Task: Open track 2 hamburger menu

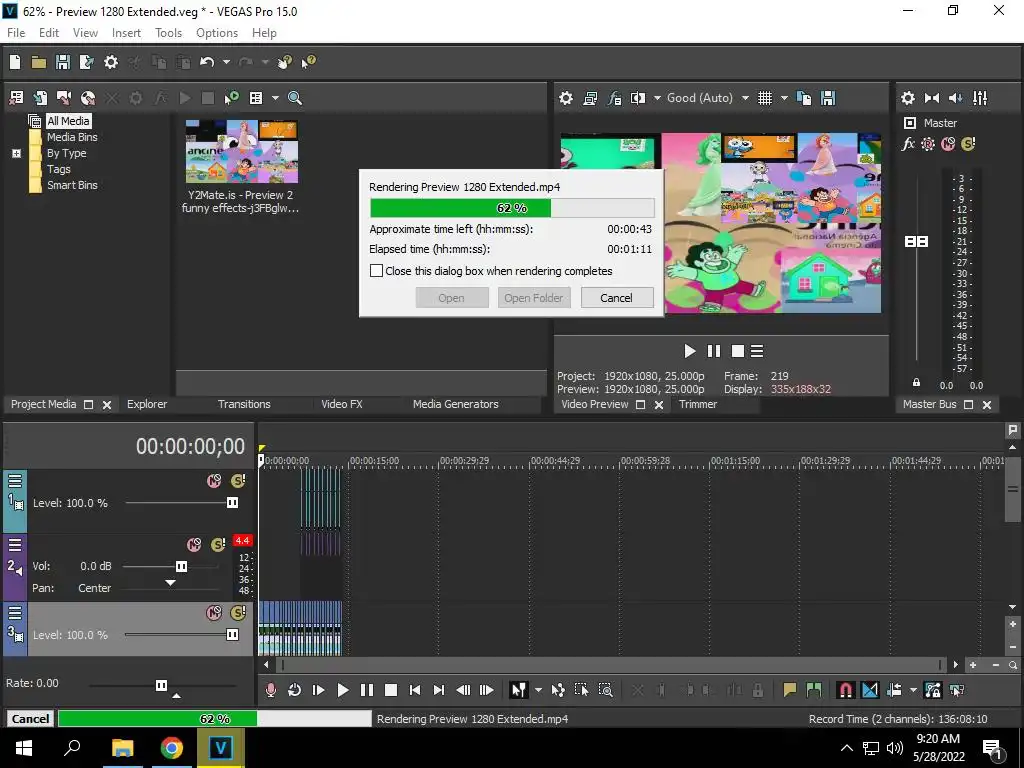Action: [15, 545]
